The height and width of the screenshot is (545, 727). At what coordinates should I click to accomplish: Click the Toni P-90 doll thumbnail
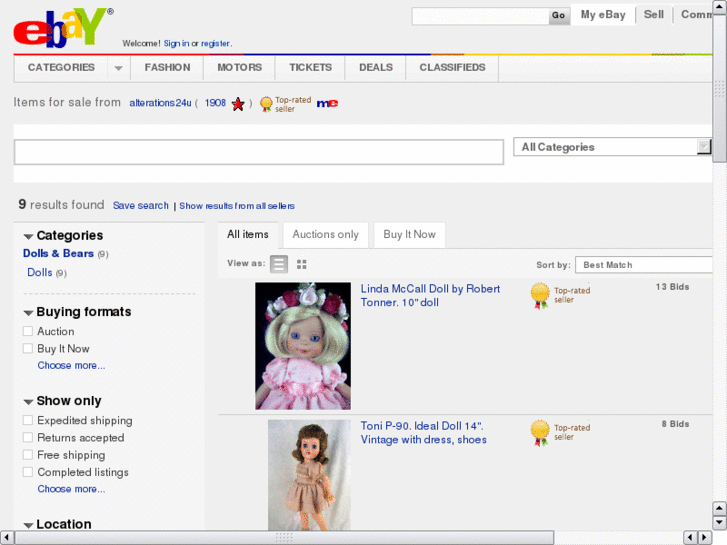(x=309, y=475)
